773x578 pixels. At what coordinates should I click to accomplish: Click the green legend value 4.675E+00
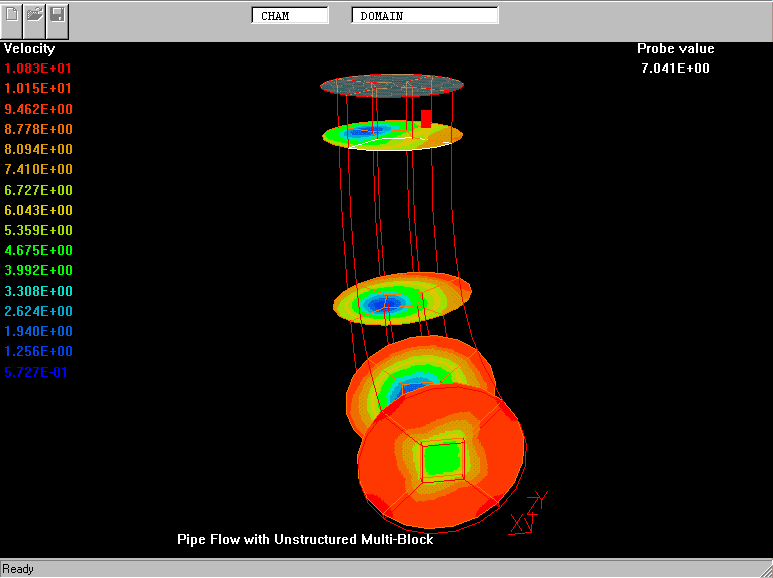point(38,250)
